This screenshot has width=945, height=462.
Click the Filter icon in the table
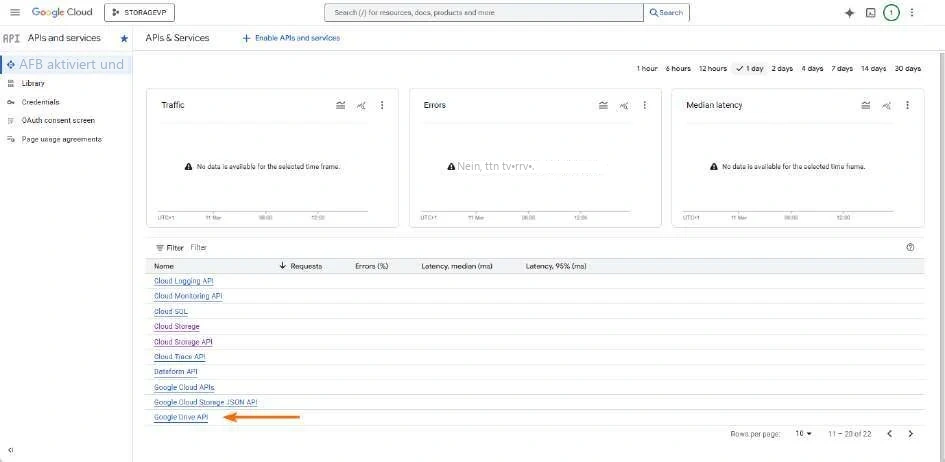[160, 248]
